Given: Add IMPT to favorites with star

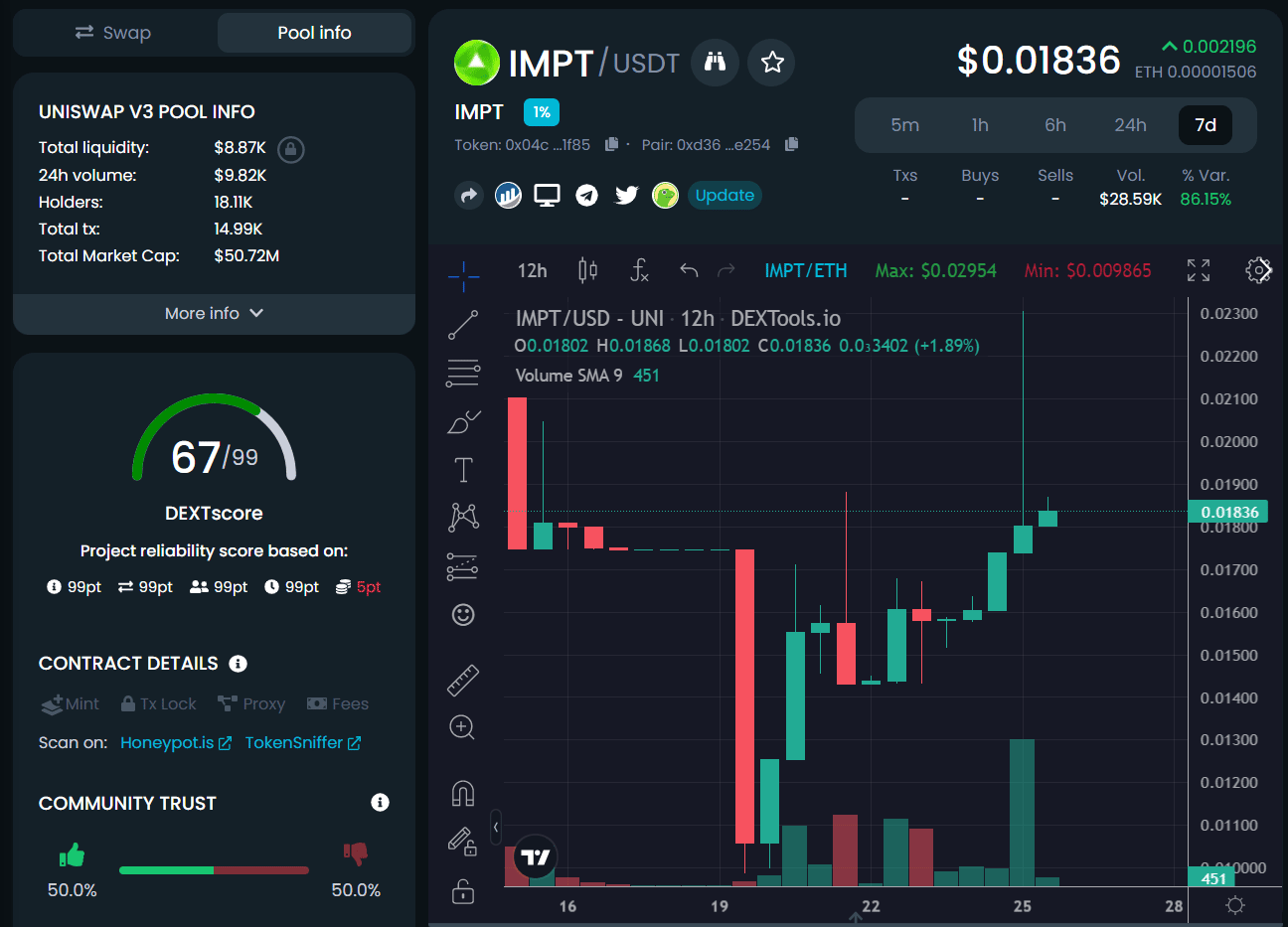Looking at the screenshot, I should pos(771,63).
